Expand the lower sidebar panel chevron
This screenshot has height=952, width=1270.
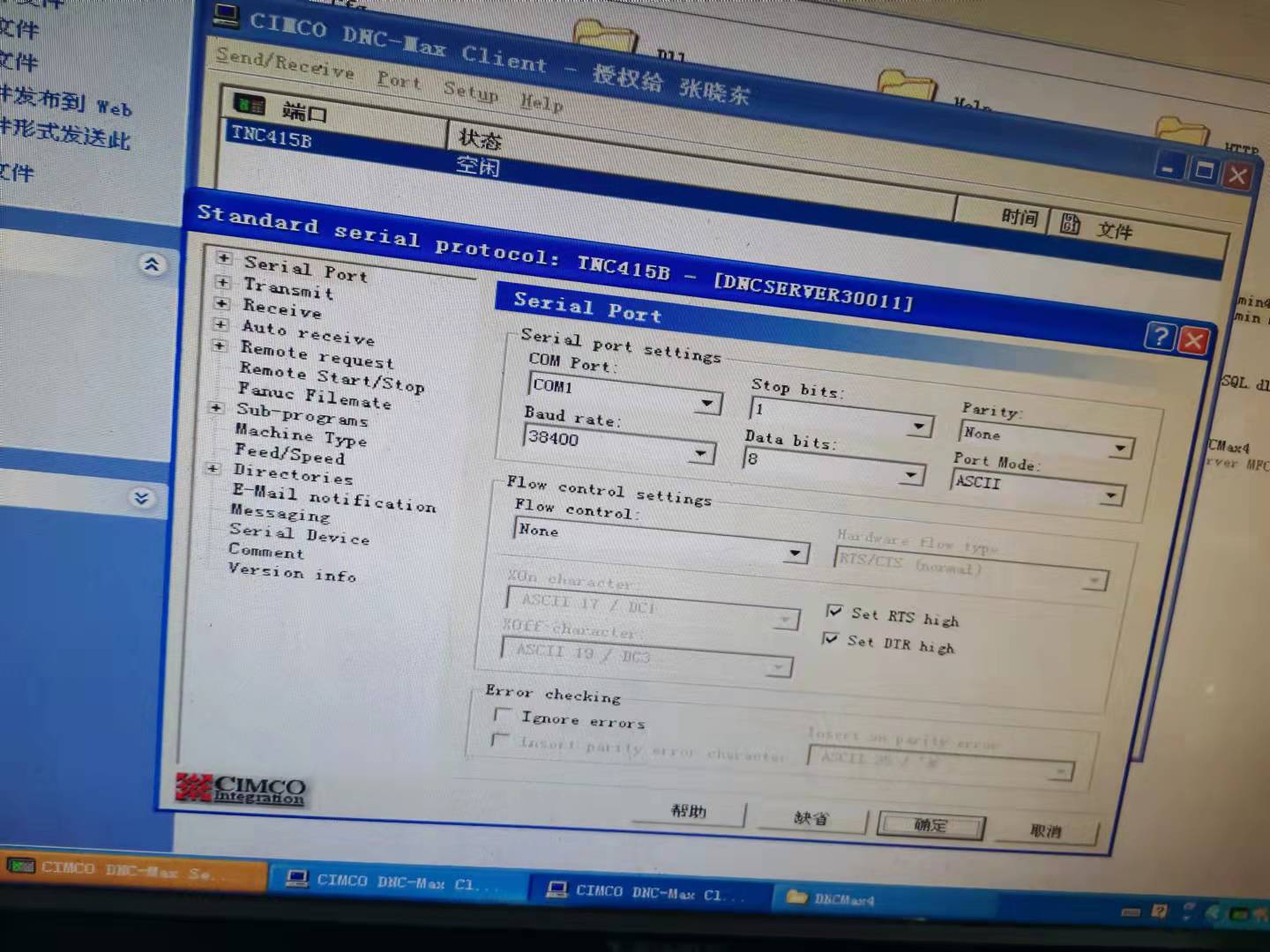tap(141, 498)
